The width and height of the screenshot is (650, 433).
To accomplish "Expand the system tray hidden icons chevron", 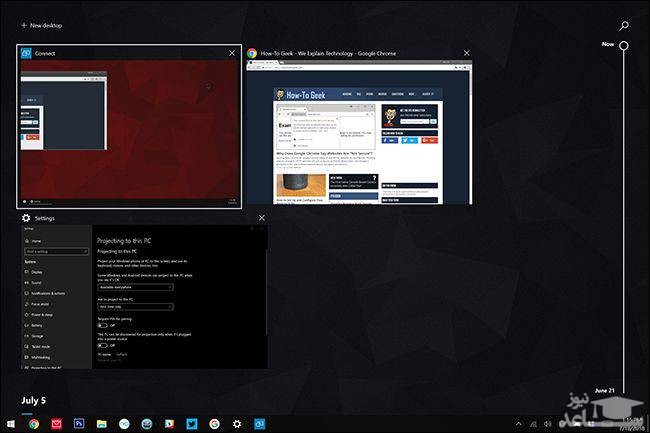I will pos(517,423).
